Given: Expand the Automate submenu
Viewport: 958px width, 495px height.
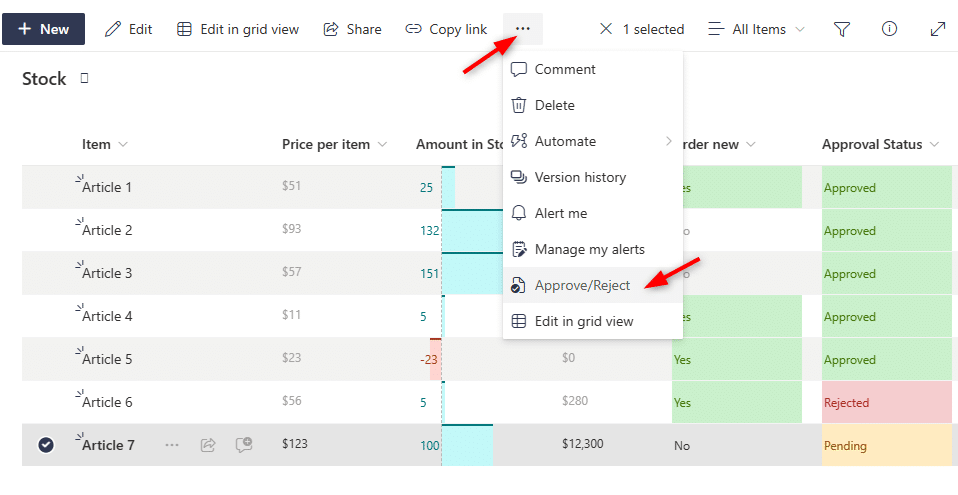Looking at the screenshot, I should pos(592,141).
